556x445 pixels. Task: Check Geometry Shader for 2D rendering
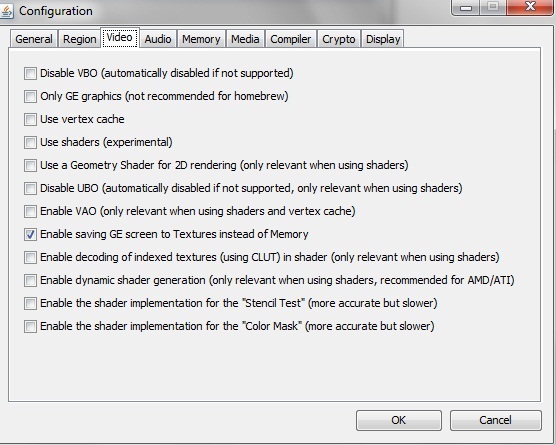pos(30,165)
